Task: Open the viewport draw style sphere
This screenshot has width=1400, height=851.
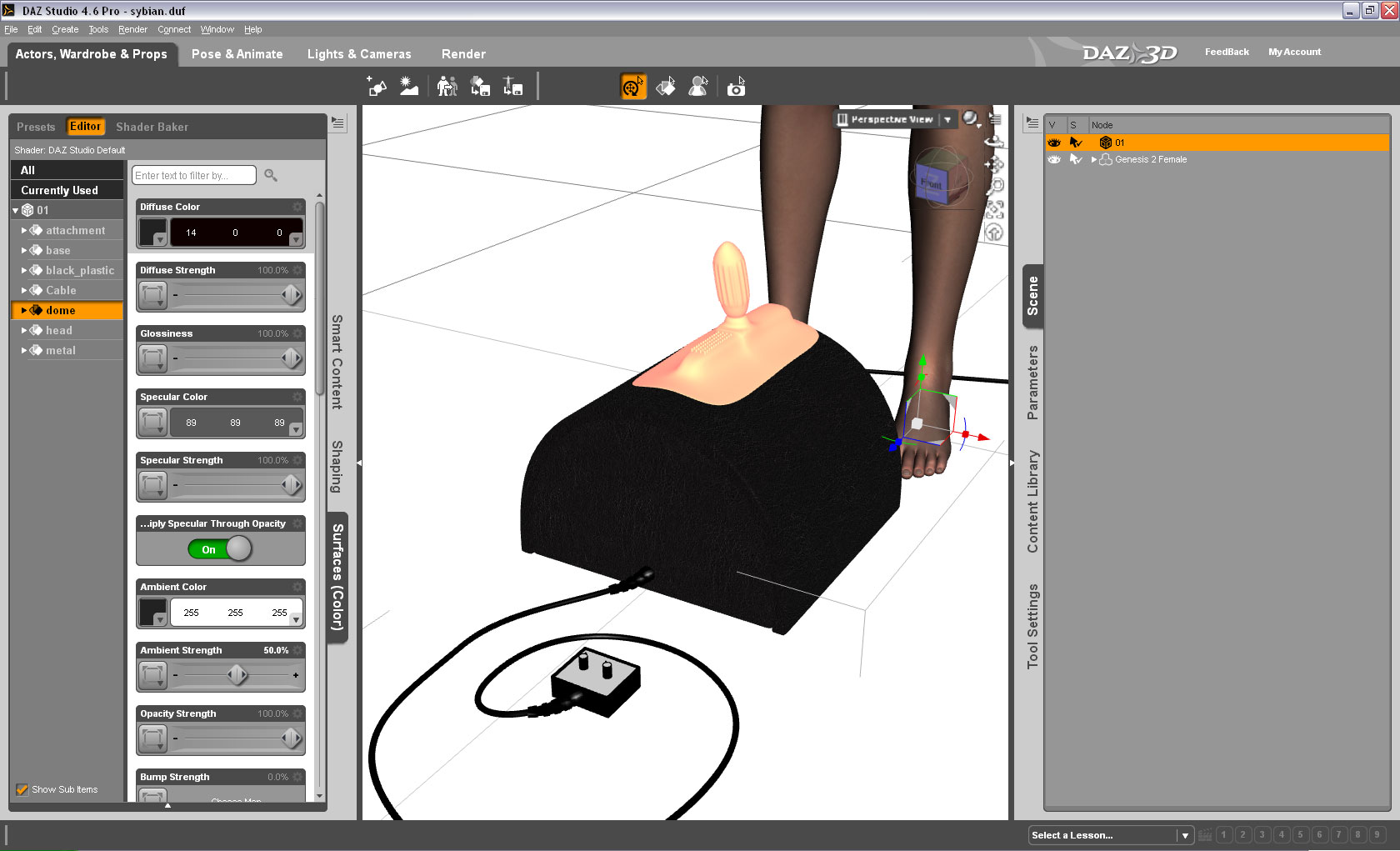Action: pyautogui.click(x=971, y=119)
